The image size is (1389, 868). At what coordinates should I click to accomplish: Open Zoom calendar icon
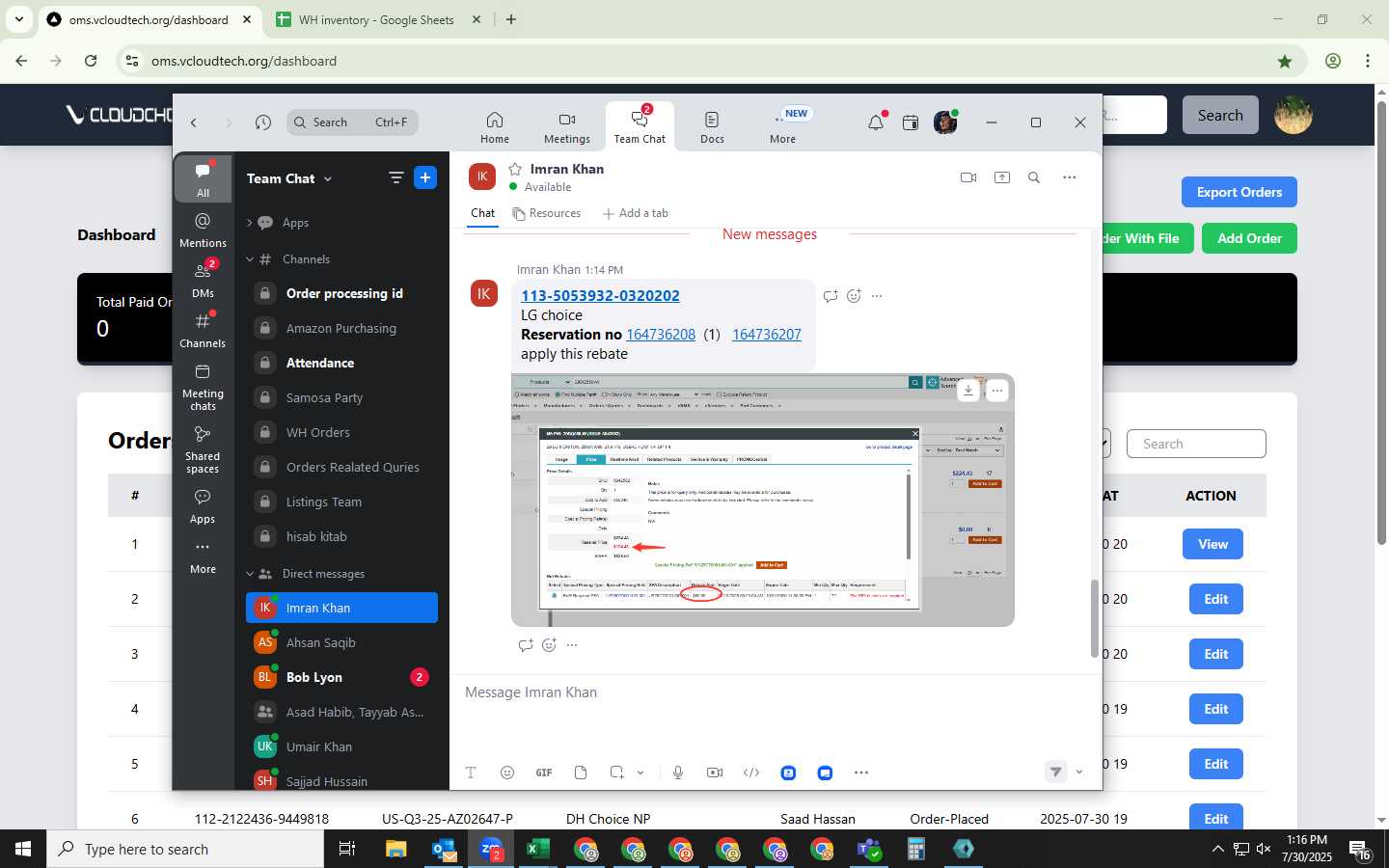coord(911,122)
